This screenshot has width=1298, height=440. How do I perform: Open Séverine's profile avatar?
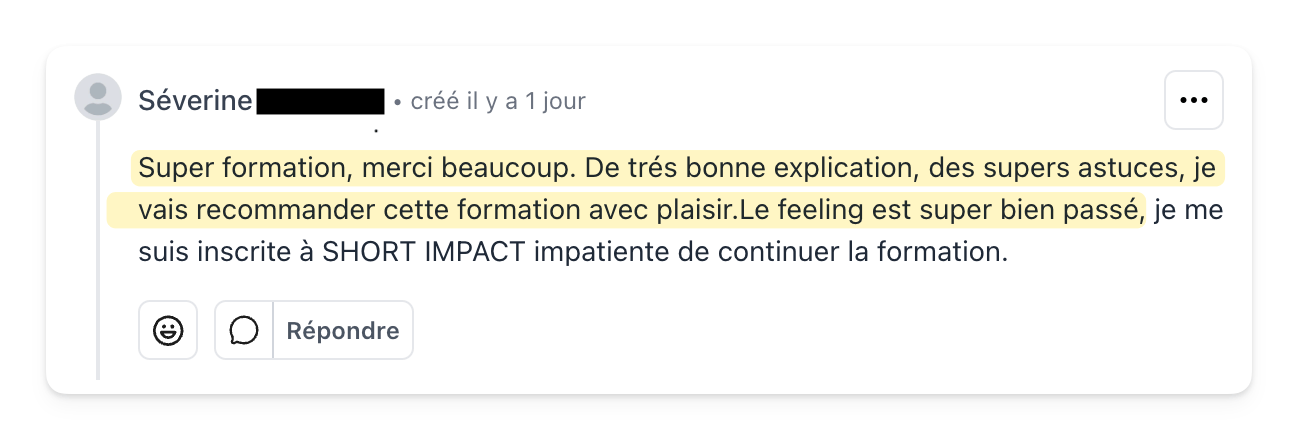pyautogui.click(x=98, y=98)
